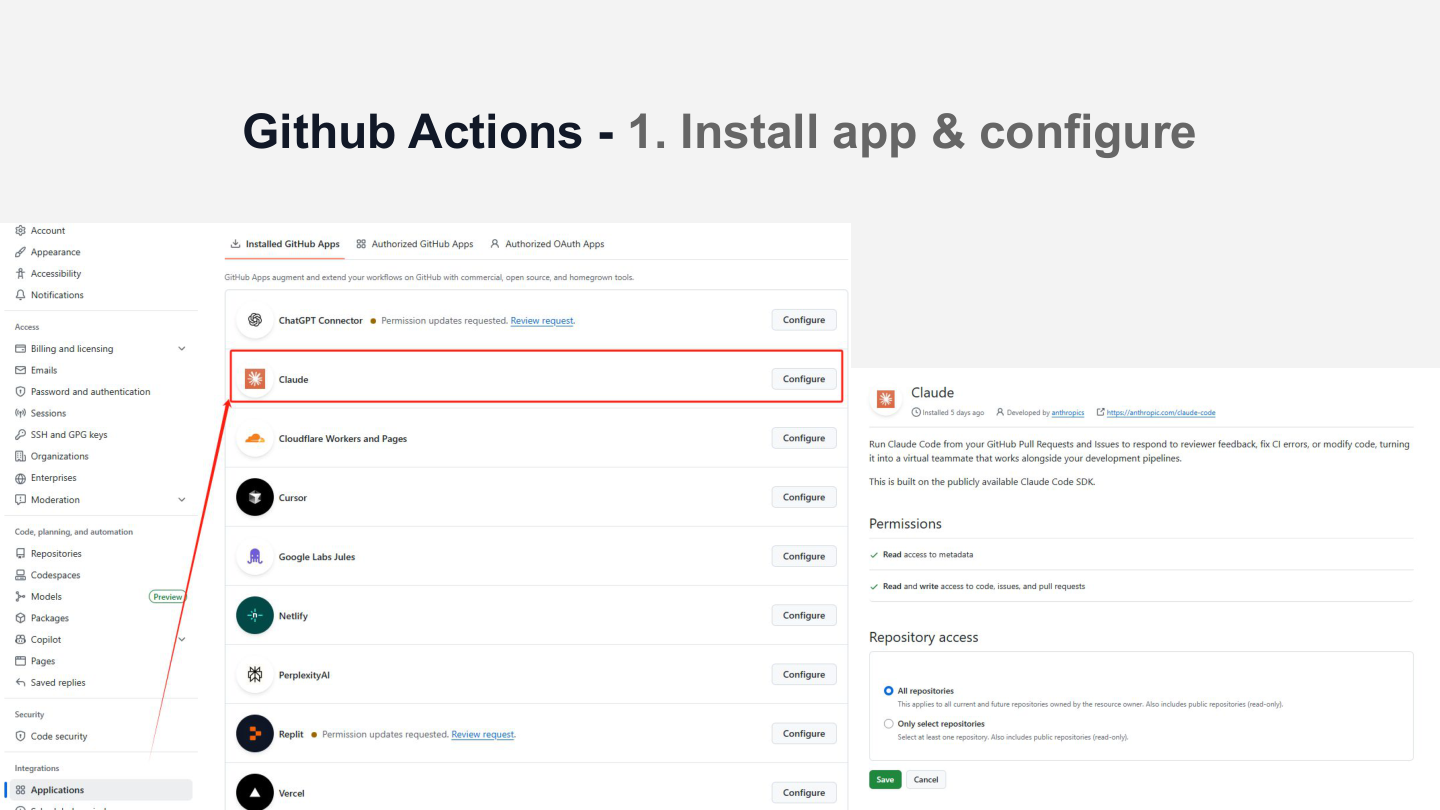The width and height of the screenshot is (1440, 810).
Task: Click the ChatGPT Connector app icon
Action: click(255, 320)
